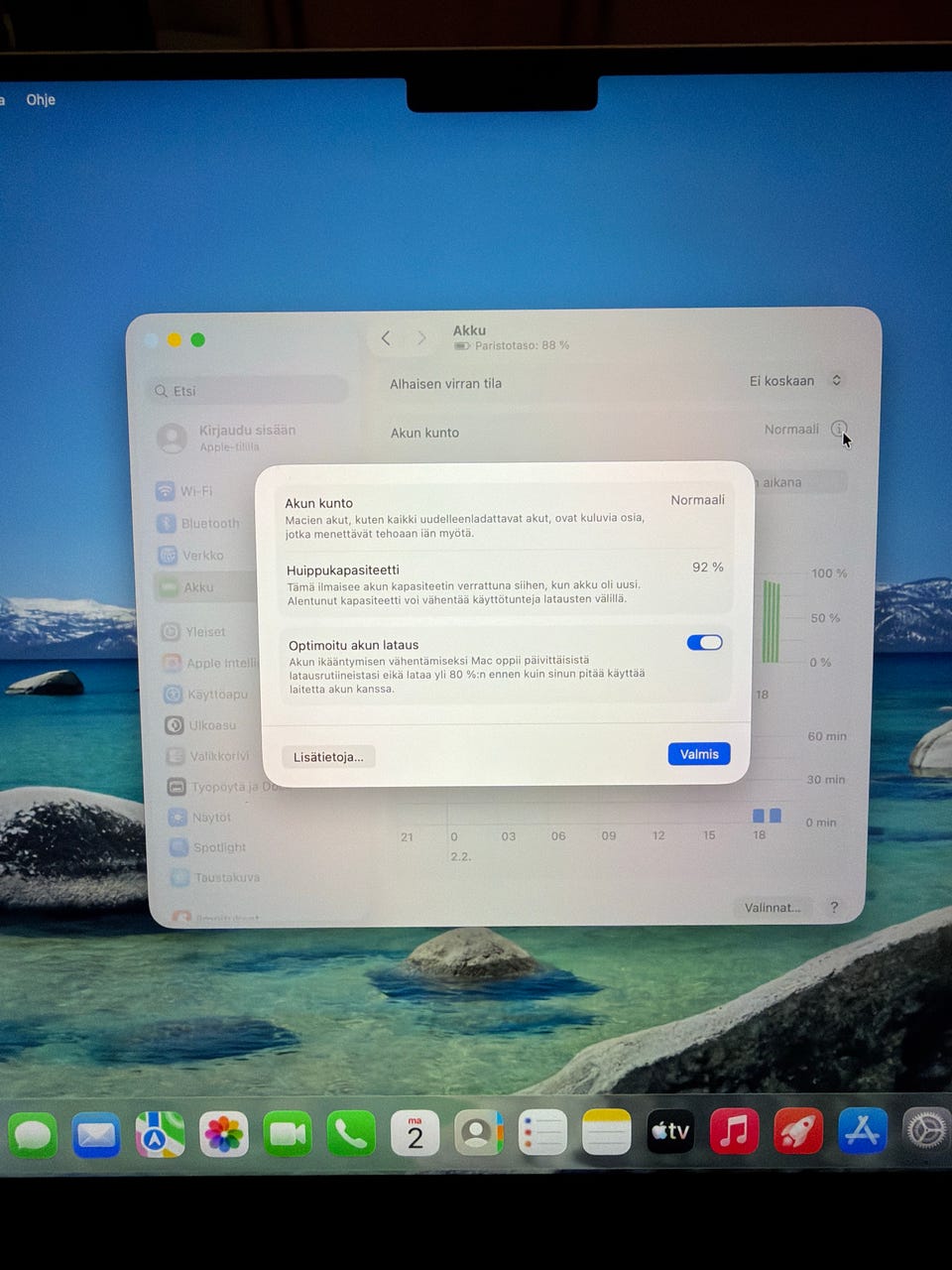Open Contacts from the Dock
The height and width of the screenshot is (1270, 952).
[479, 1133]
